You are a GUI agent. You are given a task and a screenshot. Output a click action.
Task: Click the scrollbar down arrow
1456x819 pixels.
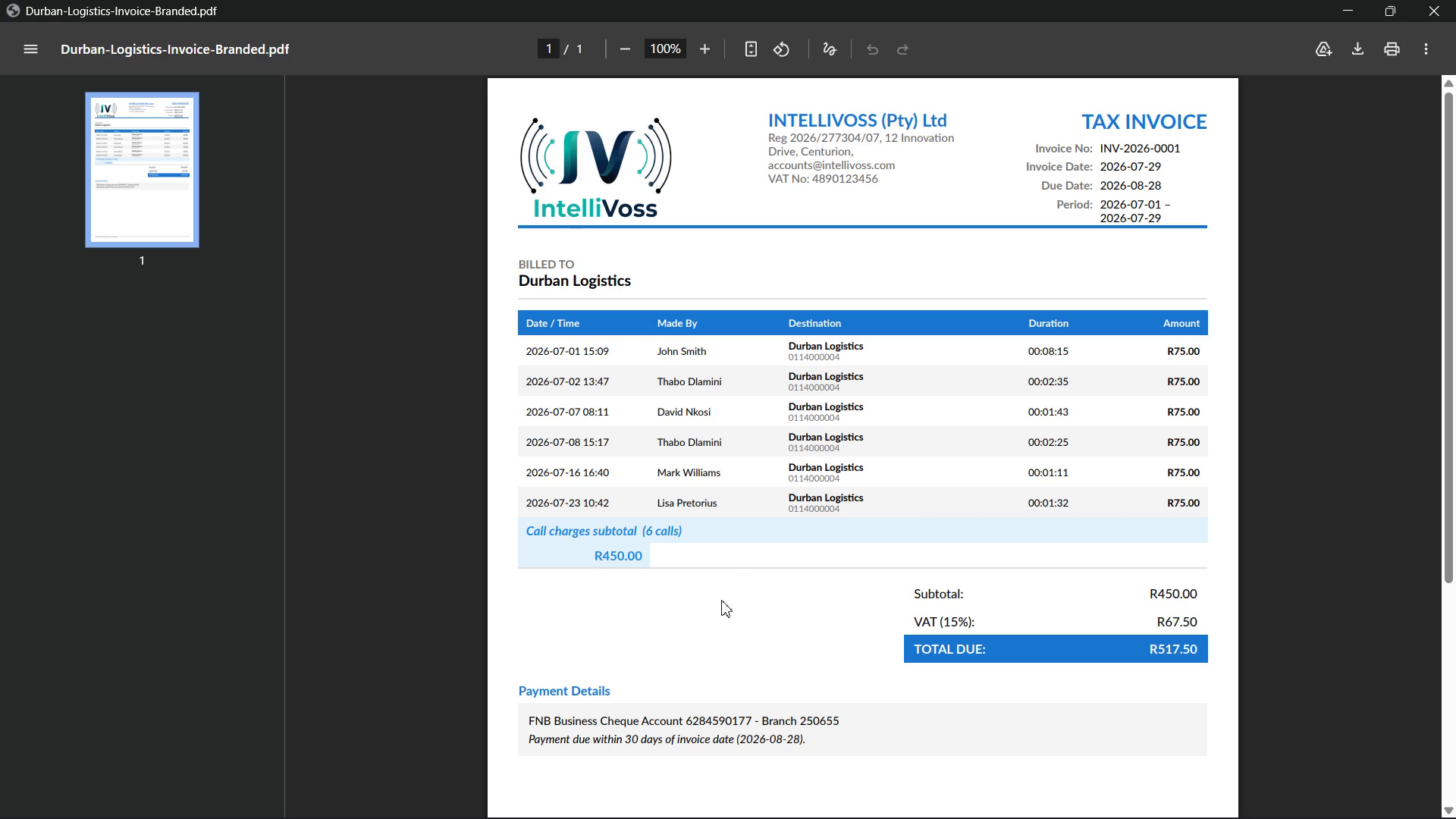1448,811
